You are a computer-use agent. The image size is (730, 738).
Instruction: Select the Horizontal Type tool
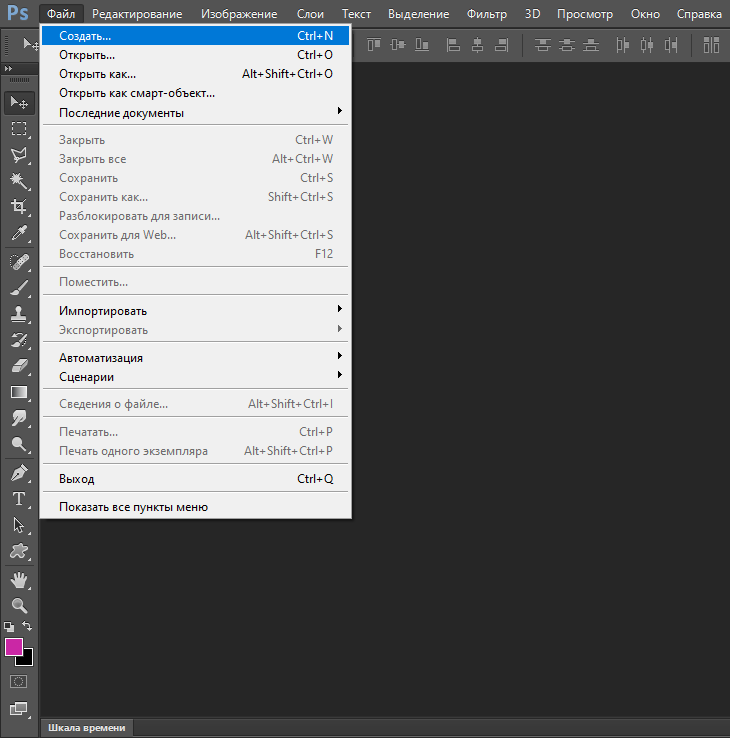[x=19, y=498]
